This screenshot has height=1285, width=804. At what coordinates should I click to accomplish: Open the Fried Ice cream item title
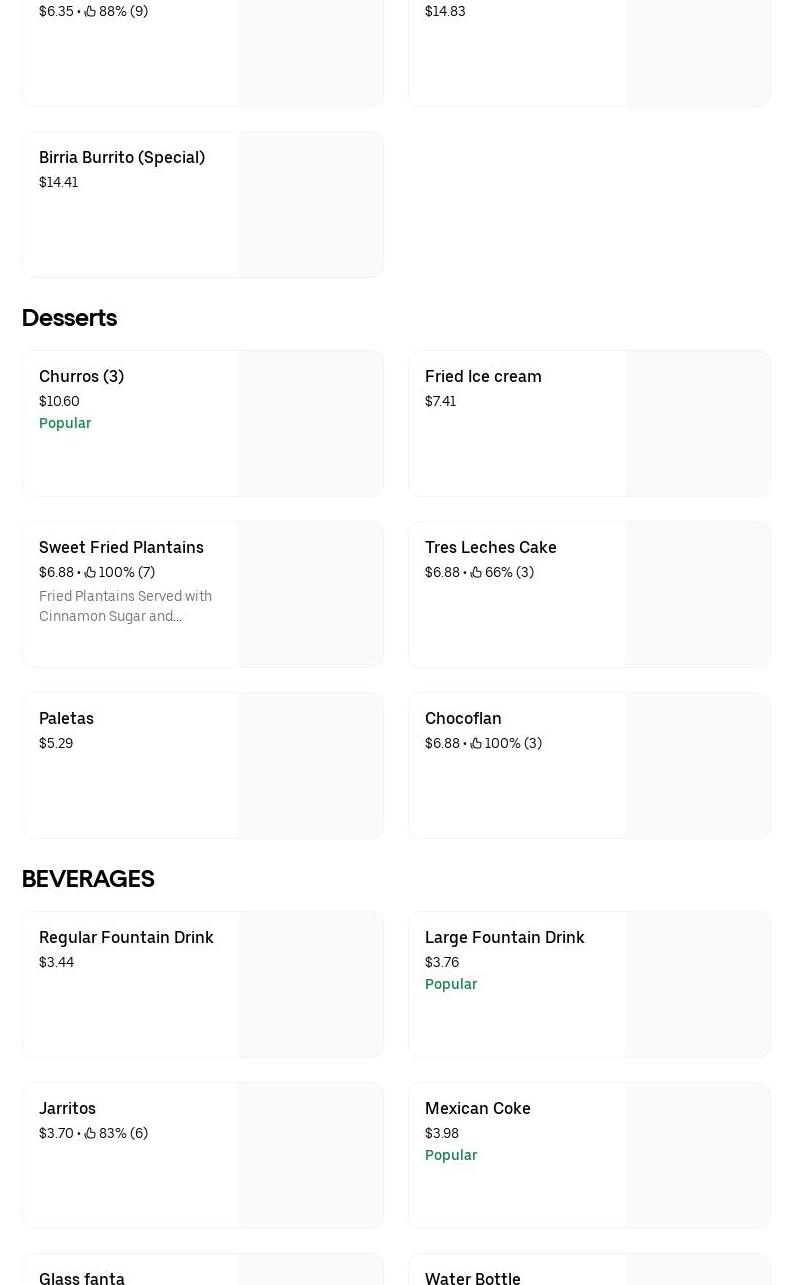483,376
